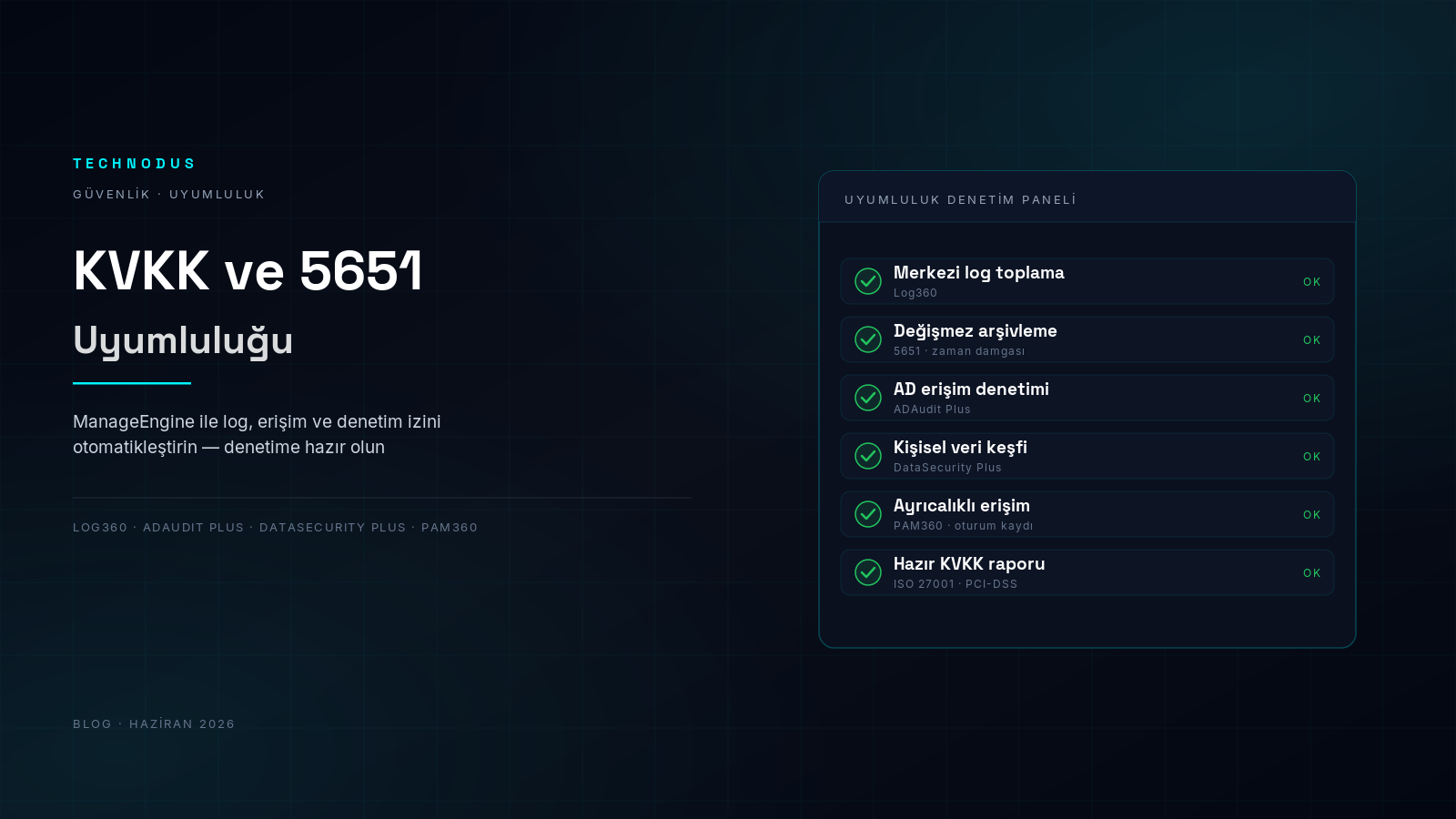Click the 'BLOG · HAZİRAN 2026' footer text
This screenshot has height=819, width=1456.
(x=154, y=724)
